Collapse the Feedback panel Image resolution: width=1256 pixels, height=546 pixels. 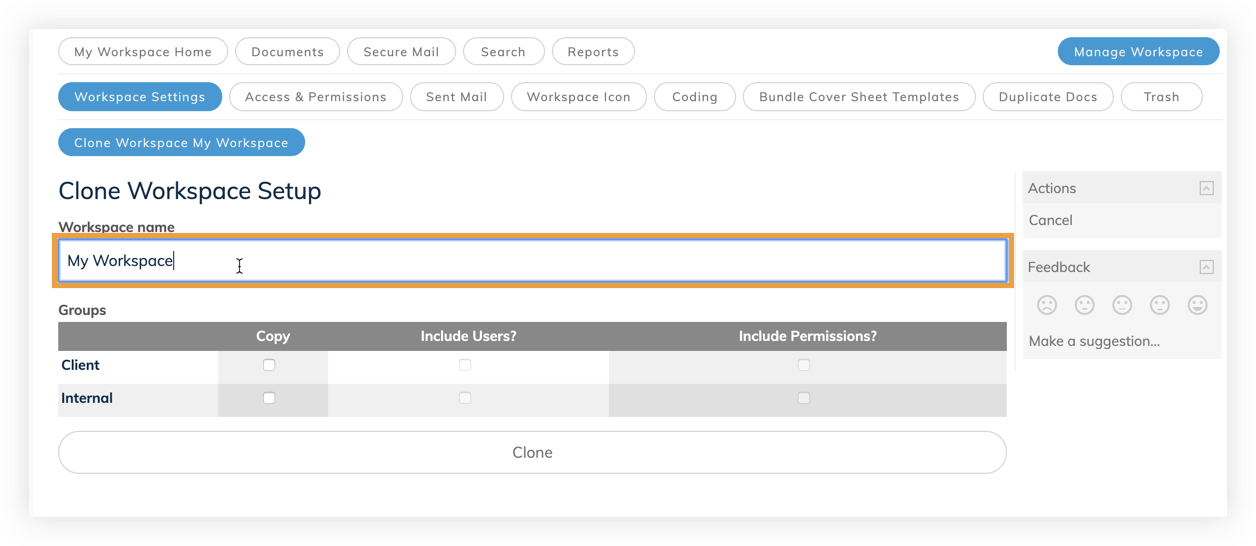[x=1207, y=267]
